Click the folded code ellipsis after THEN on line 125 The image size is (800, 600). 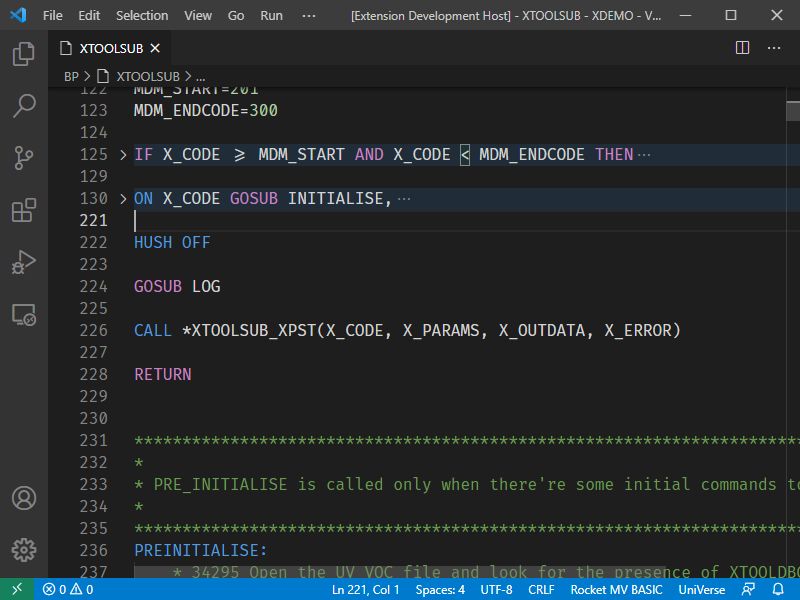[644, 155]
